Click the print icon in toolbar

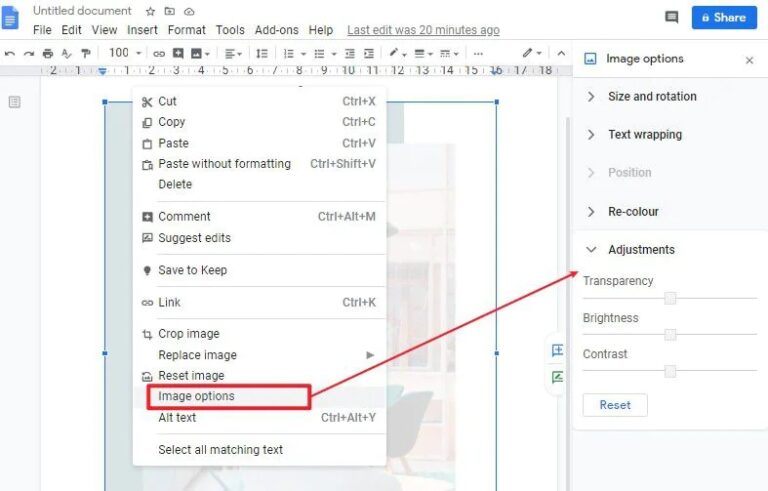(x=48, y=53)
